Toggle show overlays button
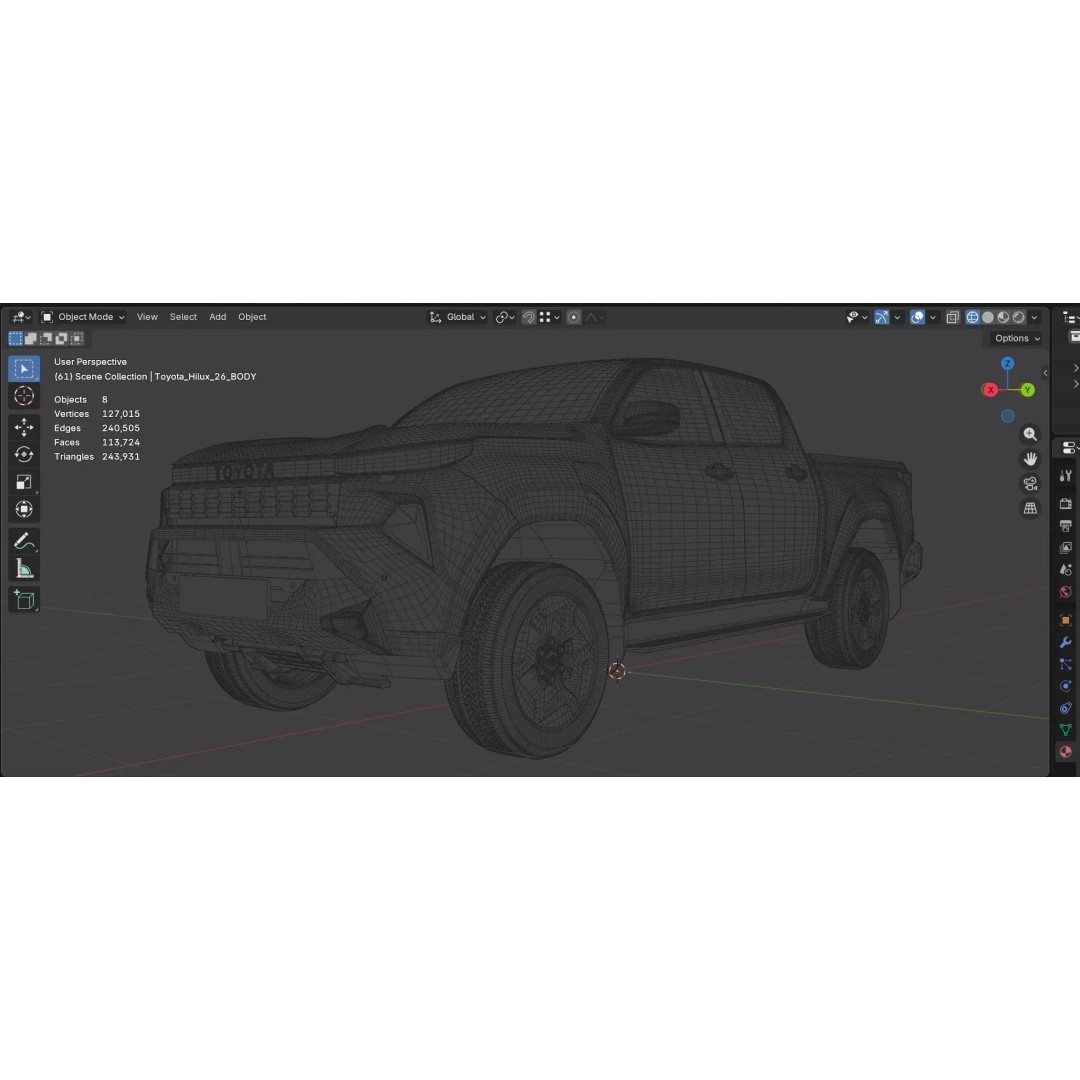The image size is (1080, 1080). click(917, 318)
